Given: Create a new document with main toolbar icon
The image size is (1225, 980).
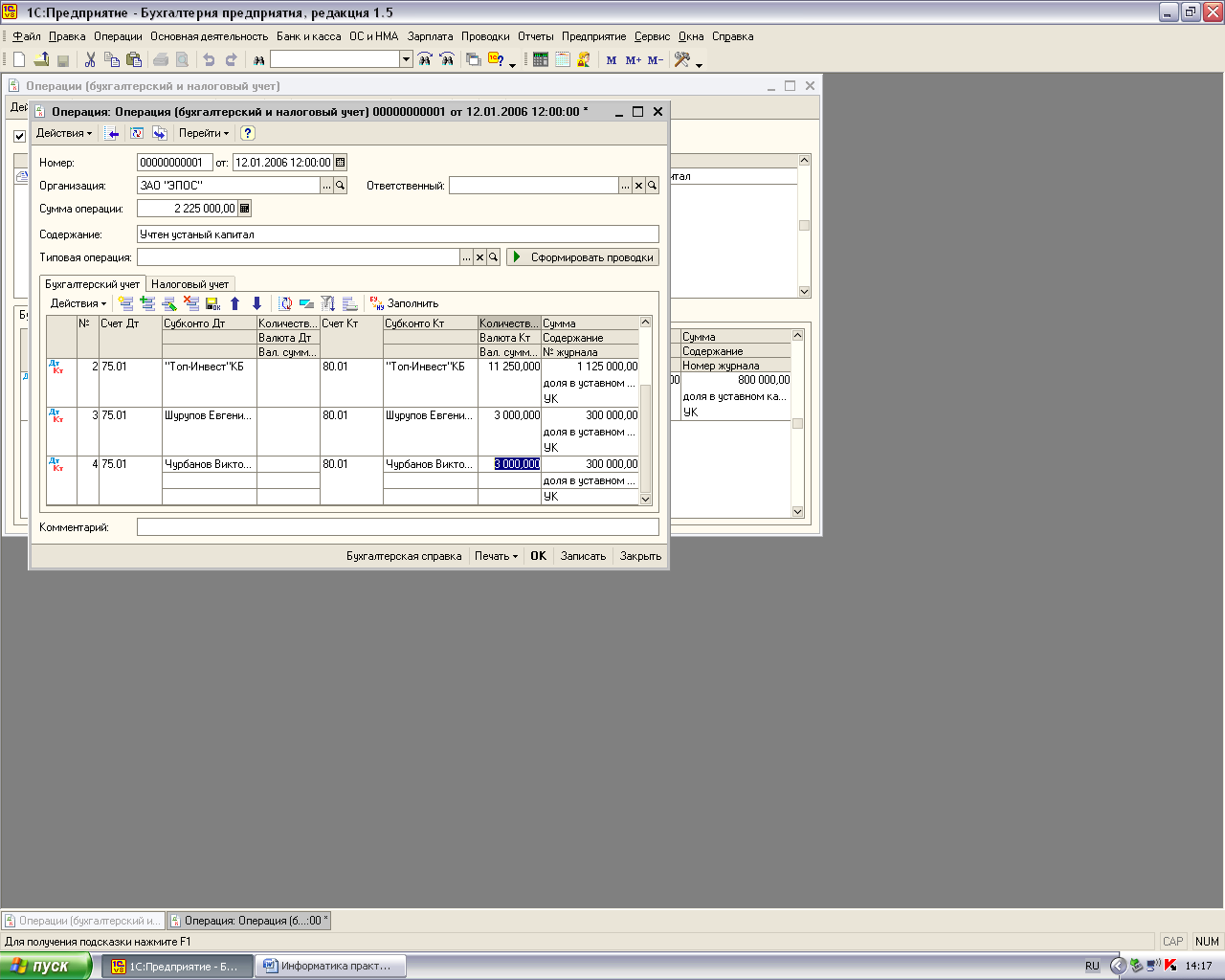Looking at the screenshot, I should (x=19, y=59).
